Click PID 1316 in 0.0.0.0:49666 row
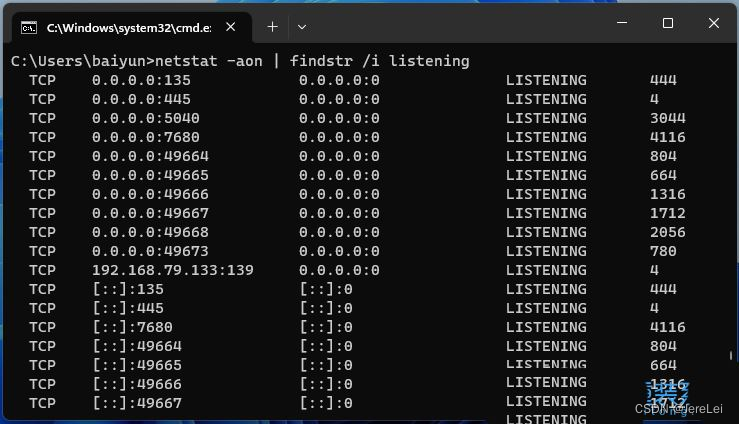The width and height of the screenshot is (739, 424). 668,194
